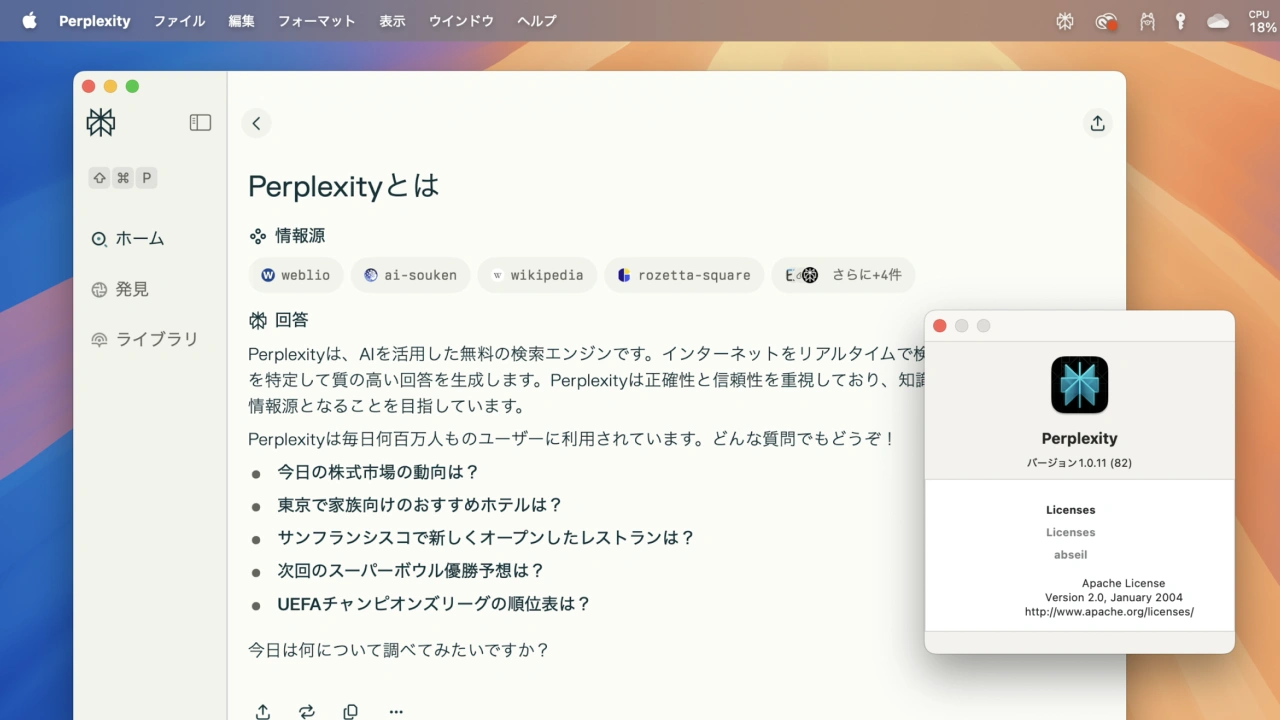This screenshot has width=1280, height=720.
Task: Select the UEFAチャンピオンズリーグ suggestion
Action: pos(434,604)
